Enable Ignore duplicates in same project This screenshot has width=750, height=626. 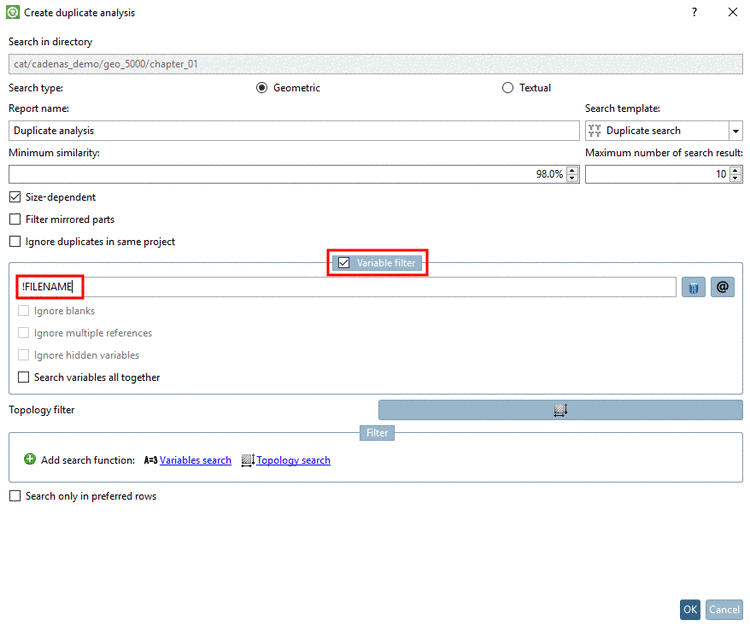pyautogui.click(x=15, y=242)
